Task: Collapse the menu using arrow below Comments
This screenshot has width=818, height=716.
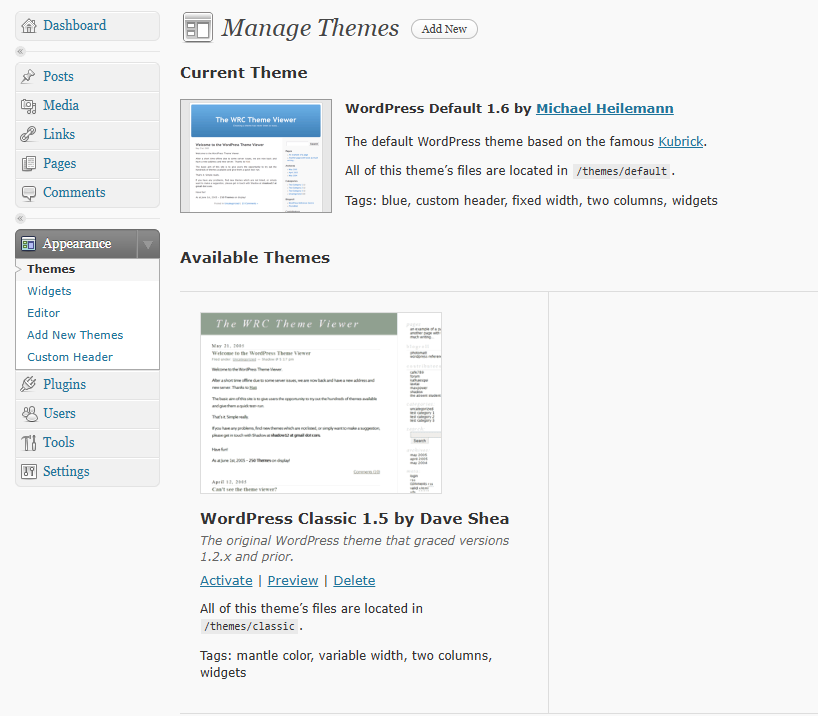Action: click(20, 218)
